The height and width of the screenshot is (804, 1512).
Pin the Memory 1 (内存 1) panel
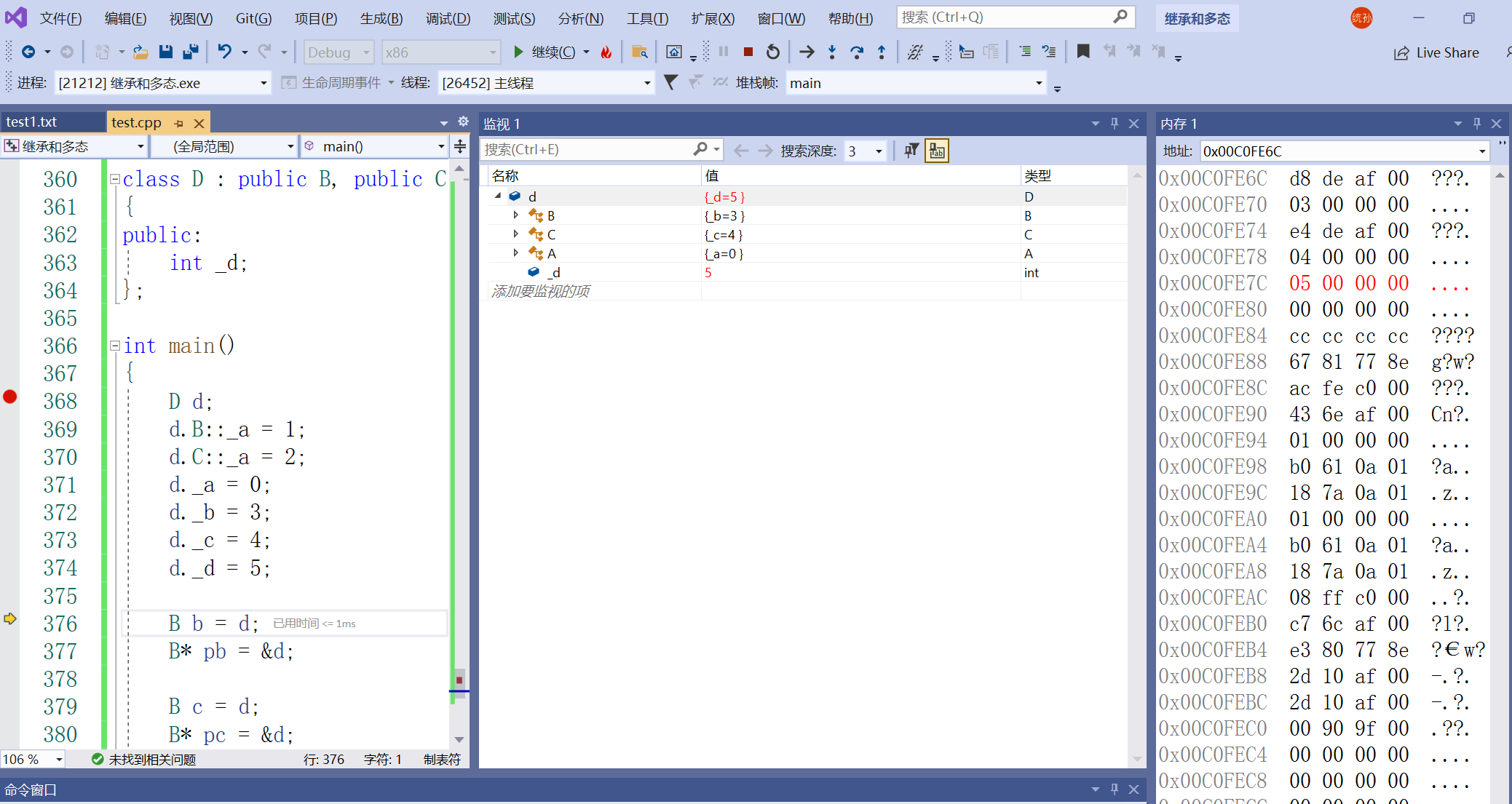coord(1477,124)
